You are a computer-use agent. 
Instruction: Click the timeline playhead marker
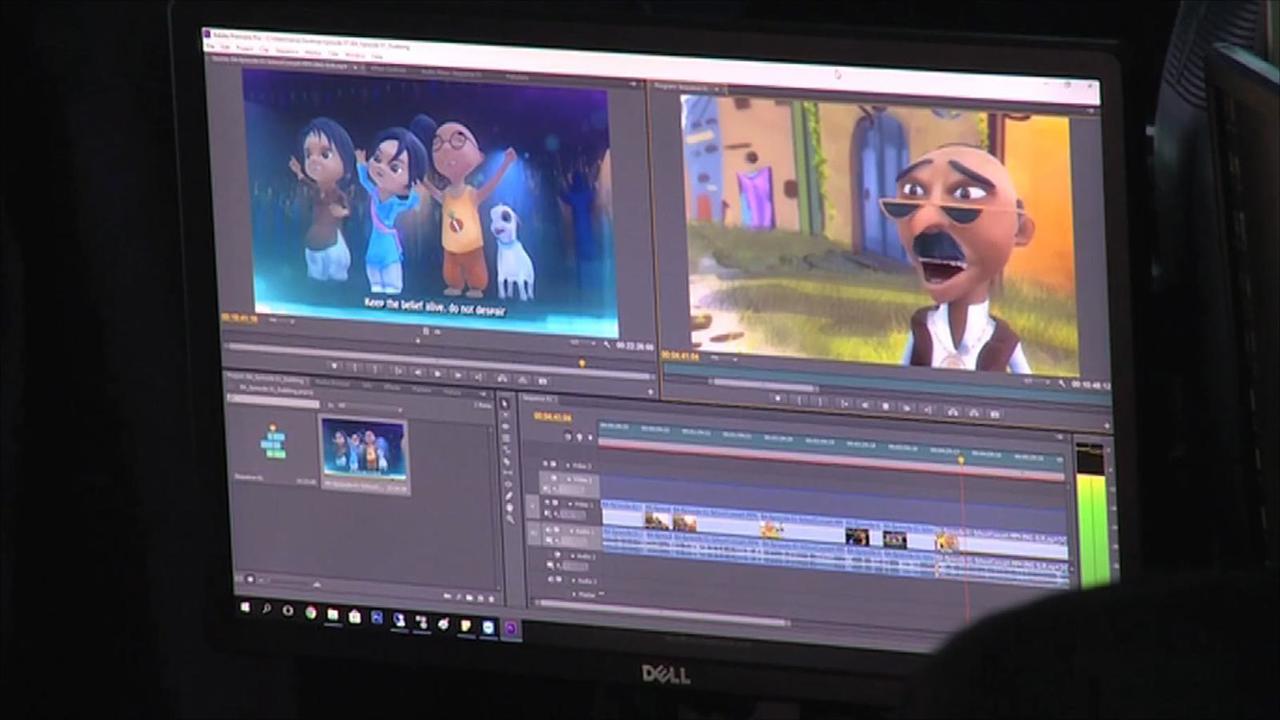coord(962,459)
